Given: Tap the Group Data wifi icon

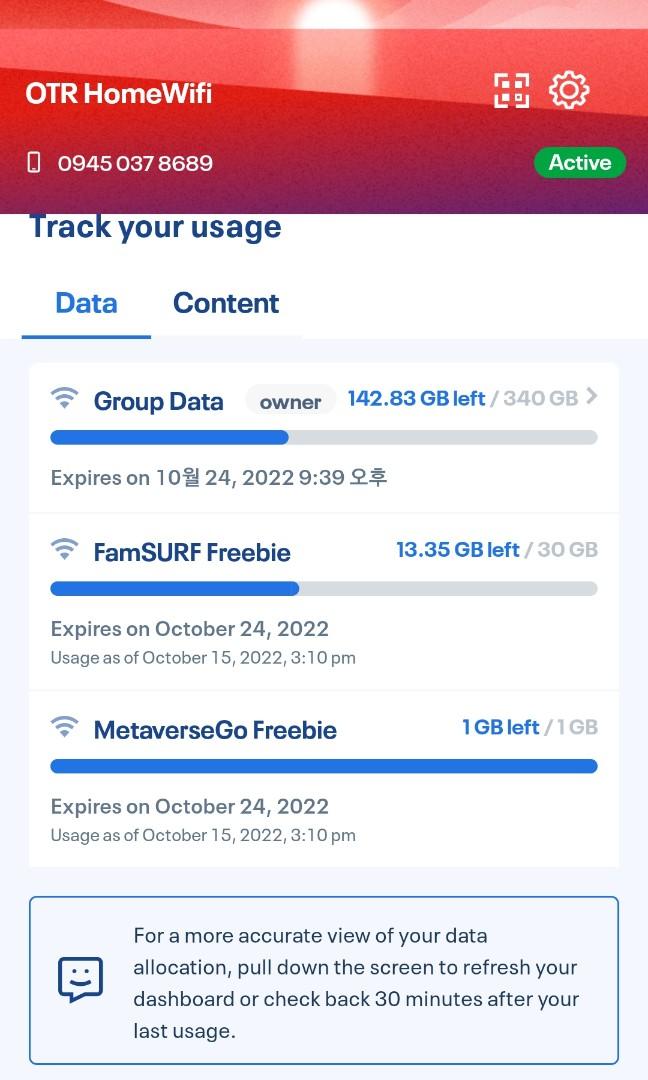Looking at the screenshot, I should pyautogui.click(x=65, y=398).
